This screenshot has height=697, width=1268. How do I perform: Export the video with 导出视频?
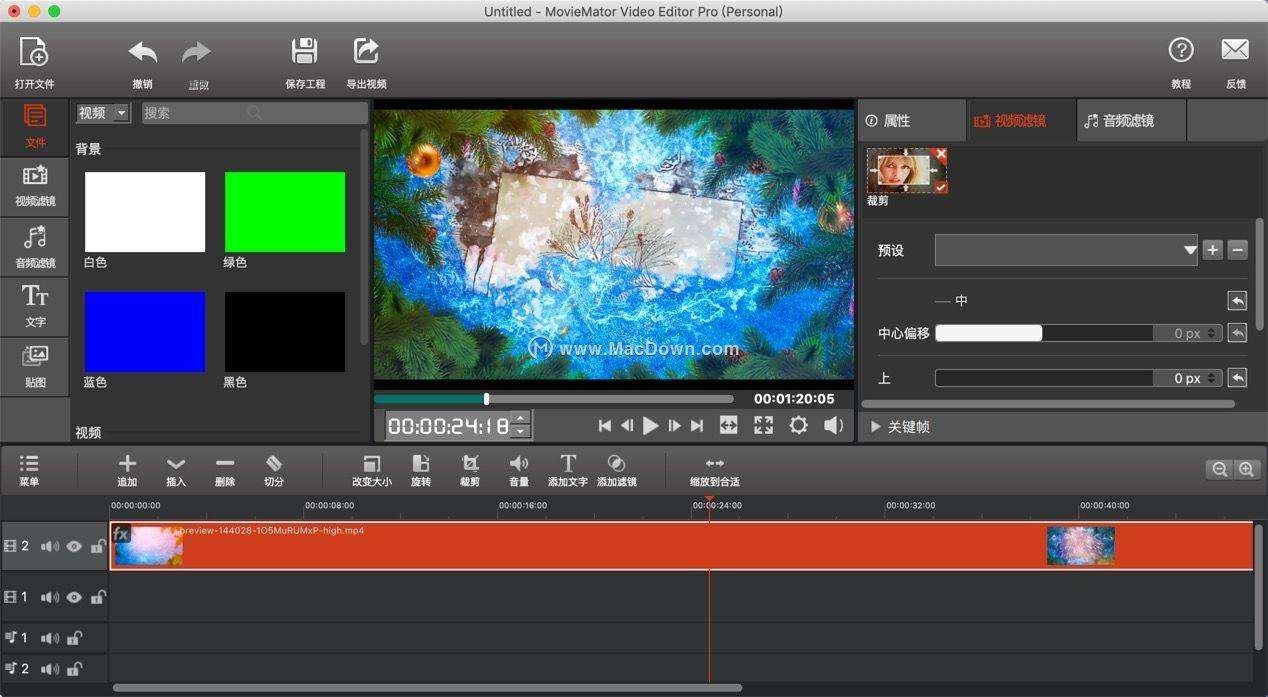[x=366, y=62]
